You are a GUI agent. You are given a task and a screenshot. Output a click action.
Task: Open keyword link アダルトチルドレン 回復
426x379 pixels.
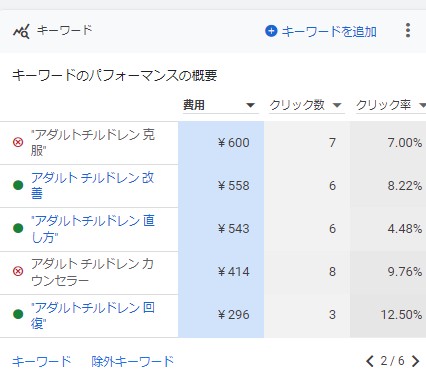coord(92,315)
